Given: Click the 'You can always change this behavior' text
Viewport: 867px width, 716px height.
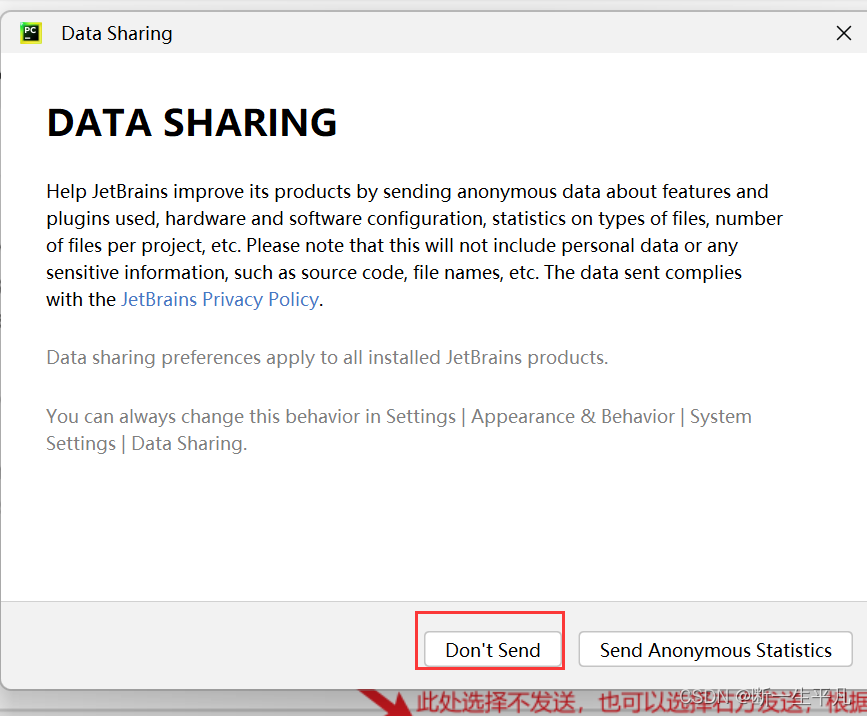Looking at the screenshot, I should 399,430.
